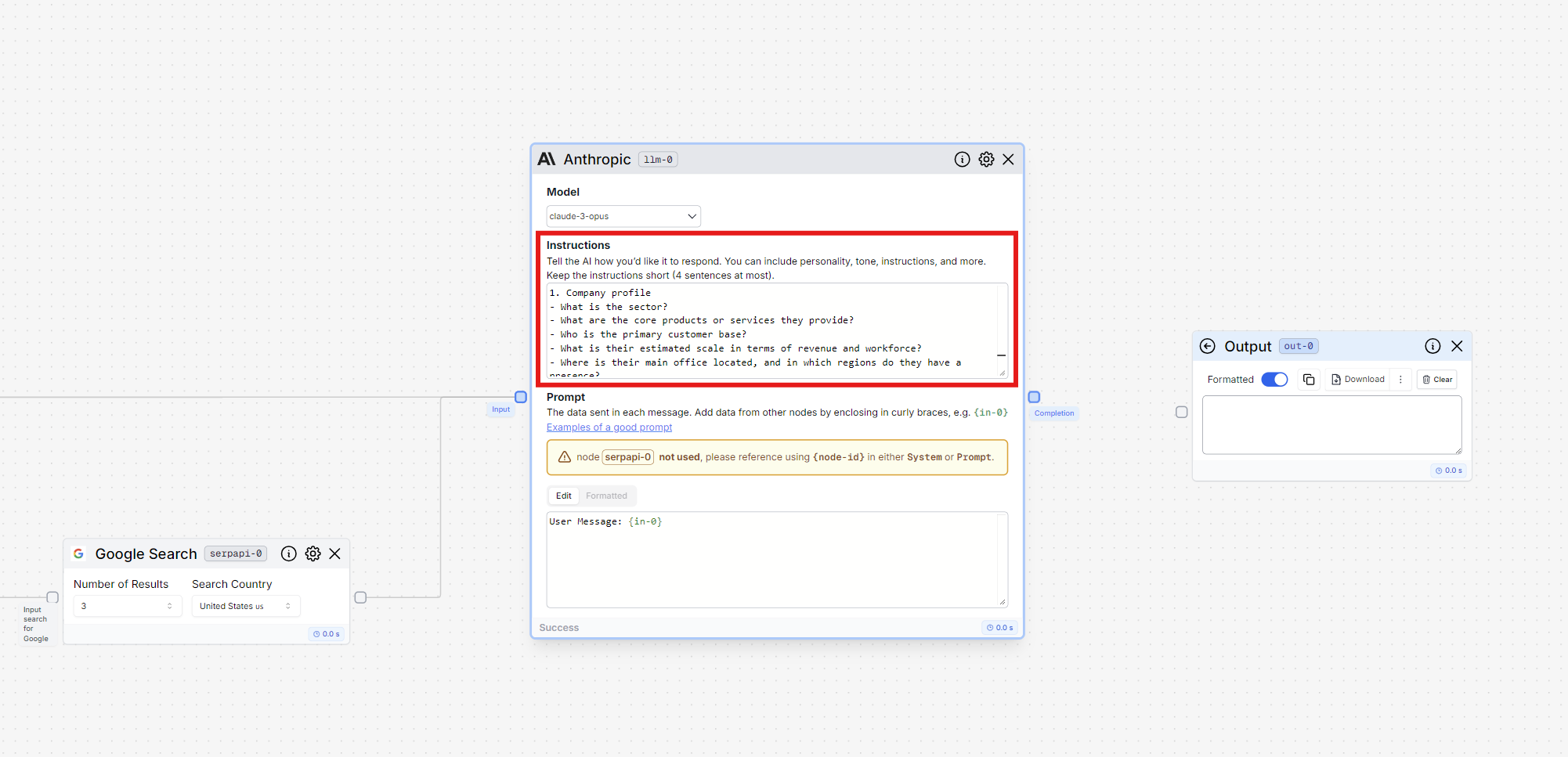Click the Output node 0.0 s timer badge
Viewport: 1568px width, 757px height.
click(x=1449, y=470)
